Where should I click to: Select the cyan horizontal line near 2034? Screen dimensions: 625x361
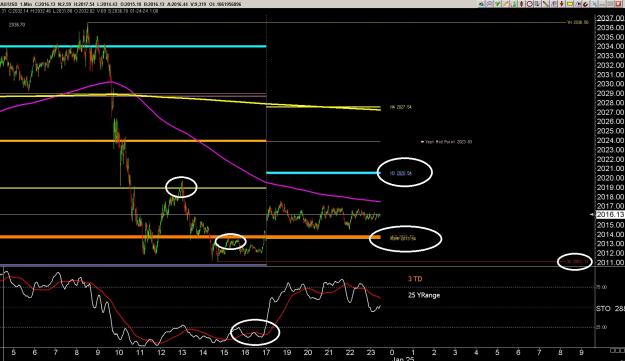coord(133,47)
